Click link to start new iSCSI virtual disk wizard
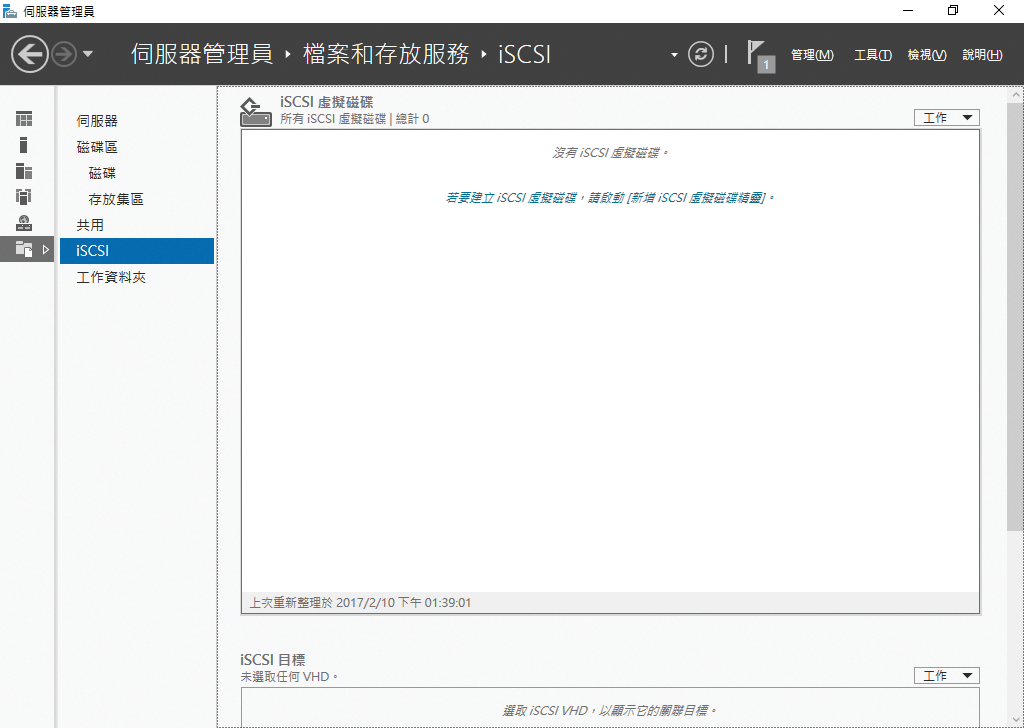This screenshot has width=1024, height=728. pos(609,197)
